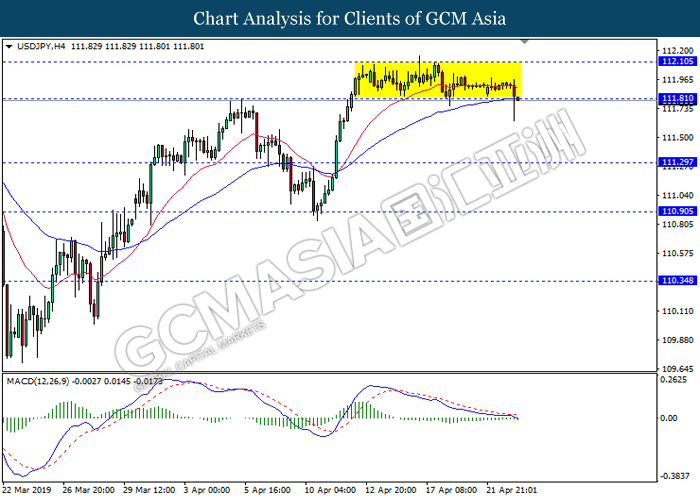Click the yellow highlighted consolidation rectangle
This screenshot has height=500, width=700.
(438, 80)
